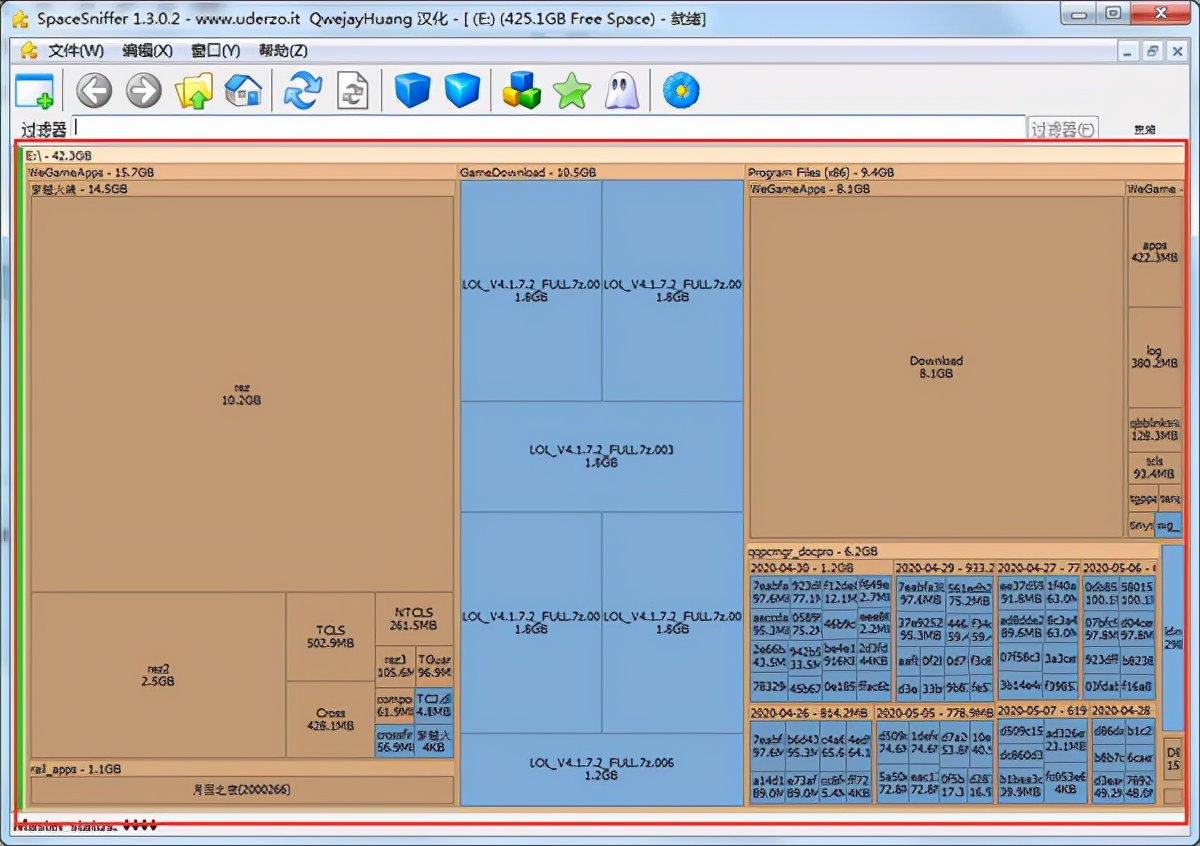Screen dimensions: 1200x846
Task: Select the apps 422.3MB block
Action: pos(1154,251)
